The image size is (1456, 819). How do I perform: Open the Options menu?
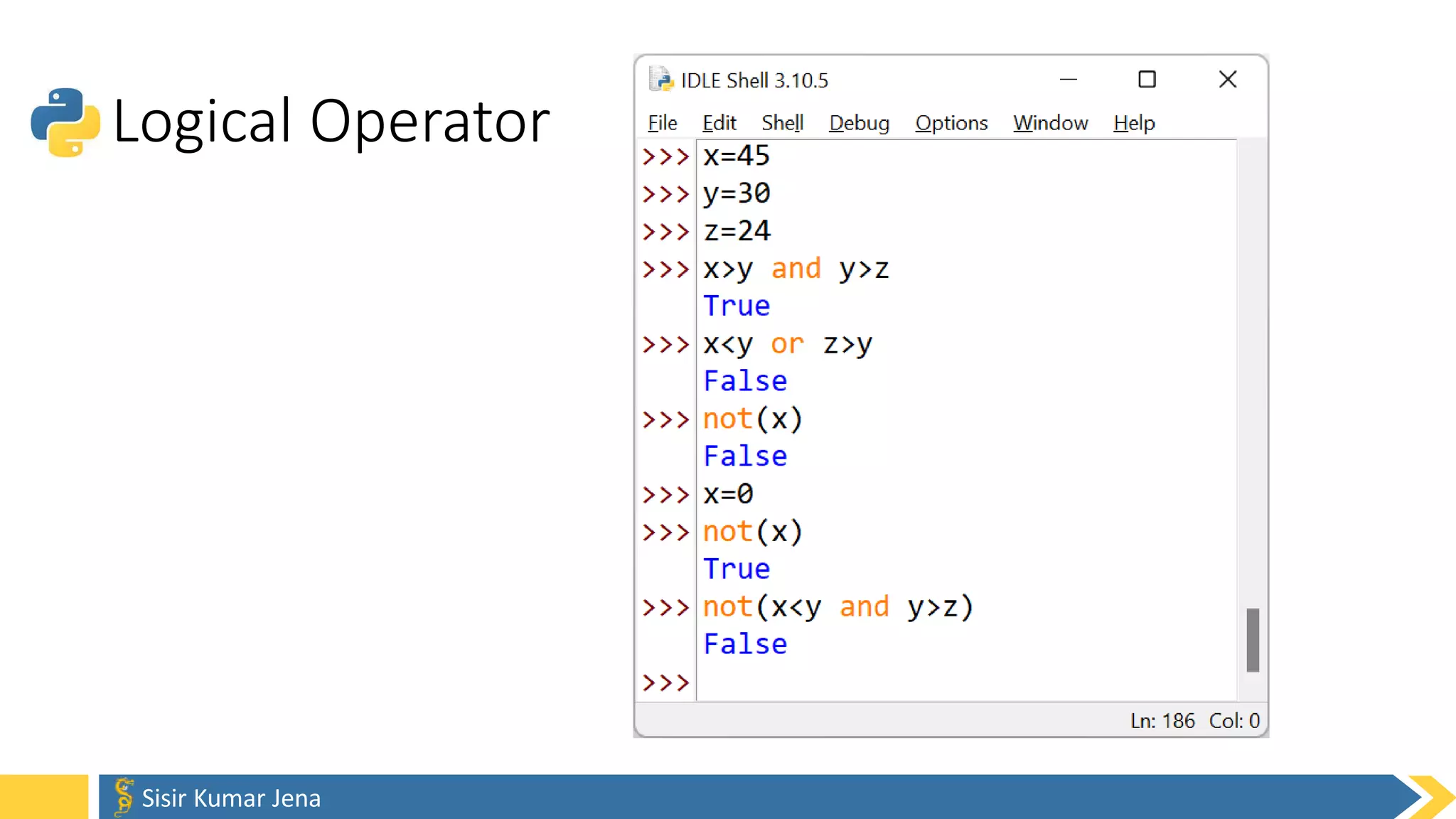click(x=951, y=123)
